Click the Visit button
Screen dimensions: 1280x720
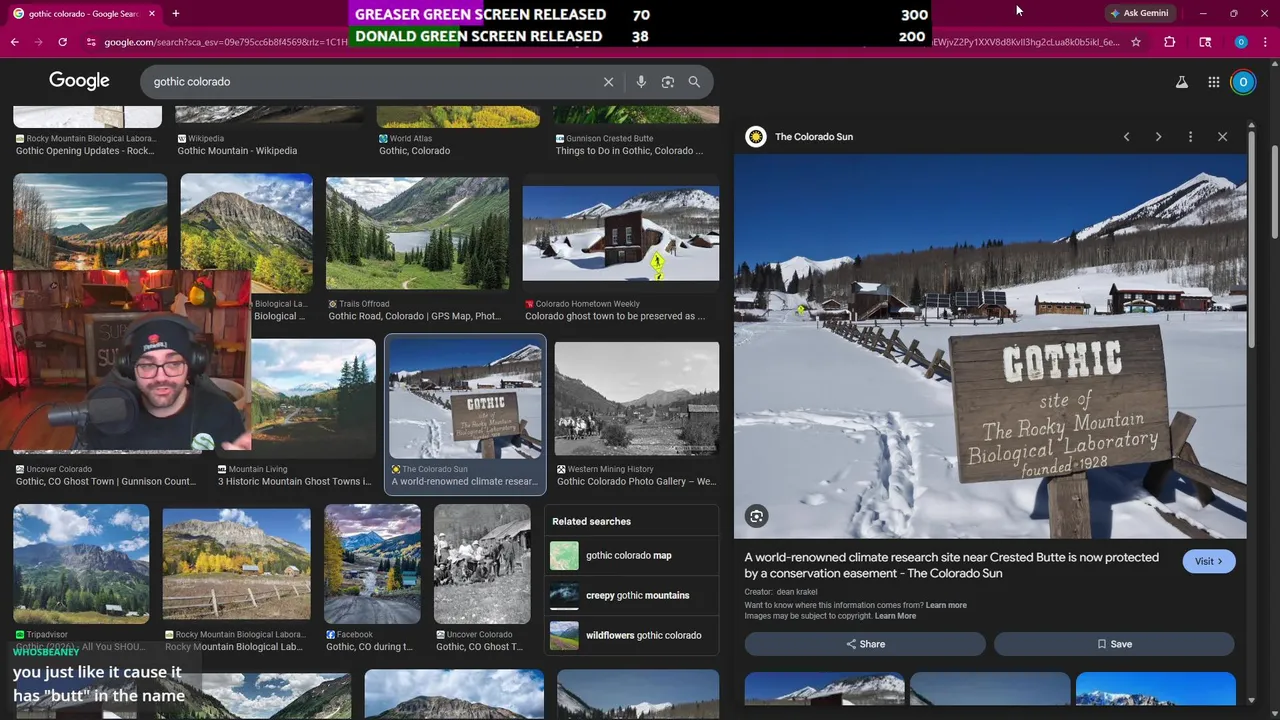coord(1209,561)
